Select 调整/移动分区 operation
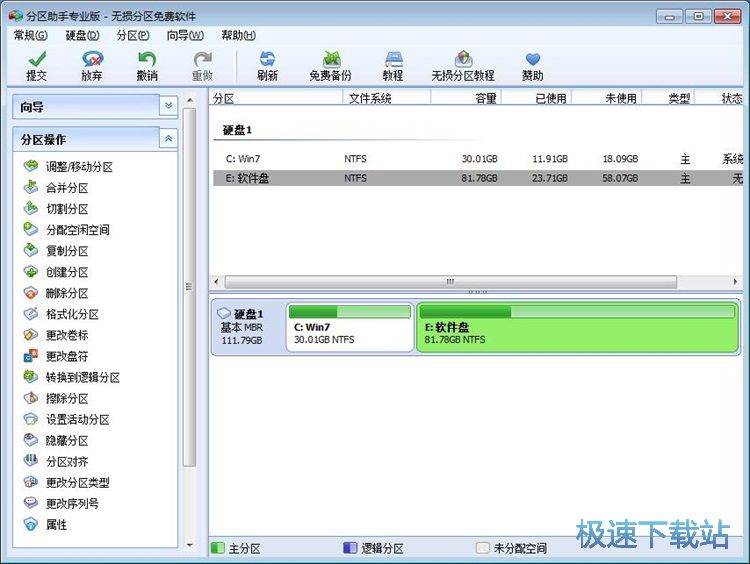750x564 pixels. click(68, 166)
